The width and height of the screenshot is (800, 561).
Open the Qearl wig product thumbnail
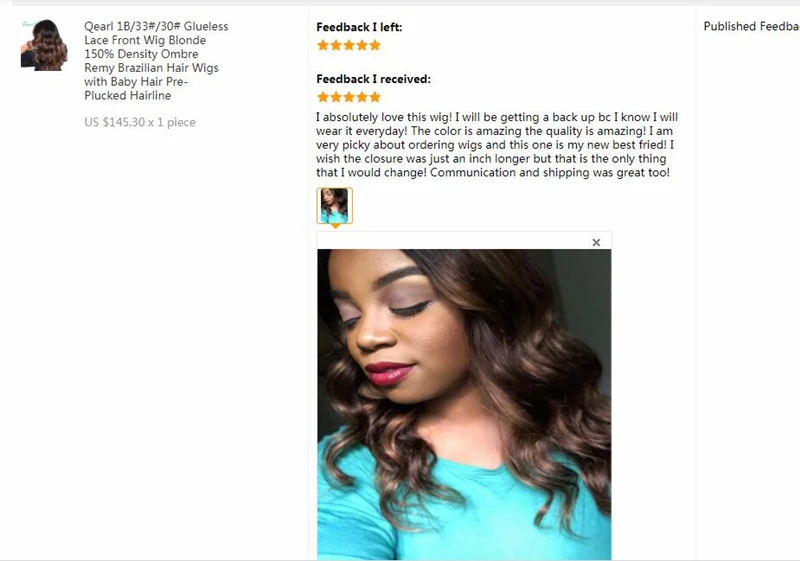44,45
